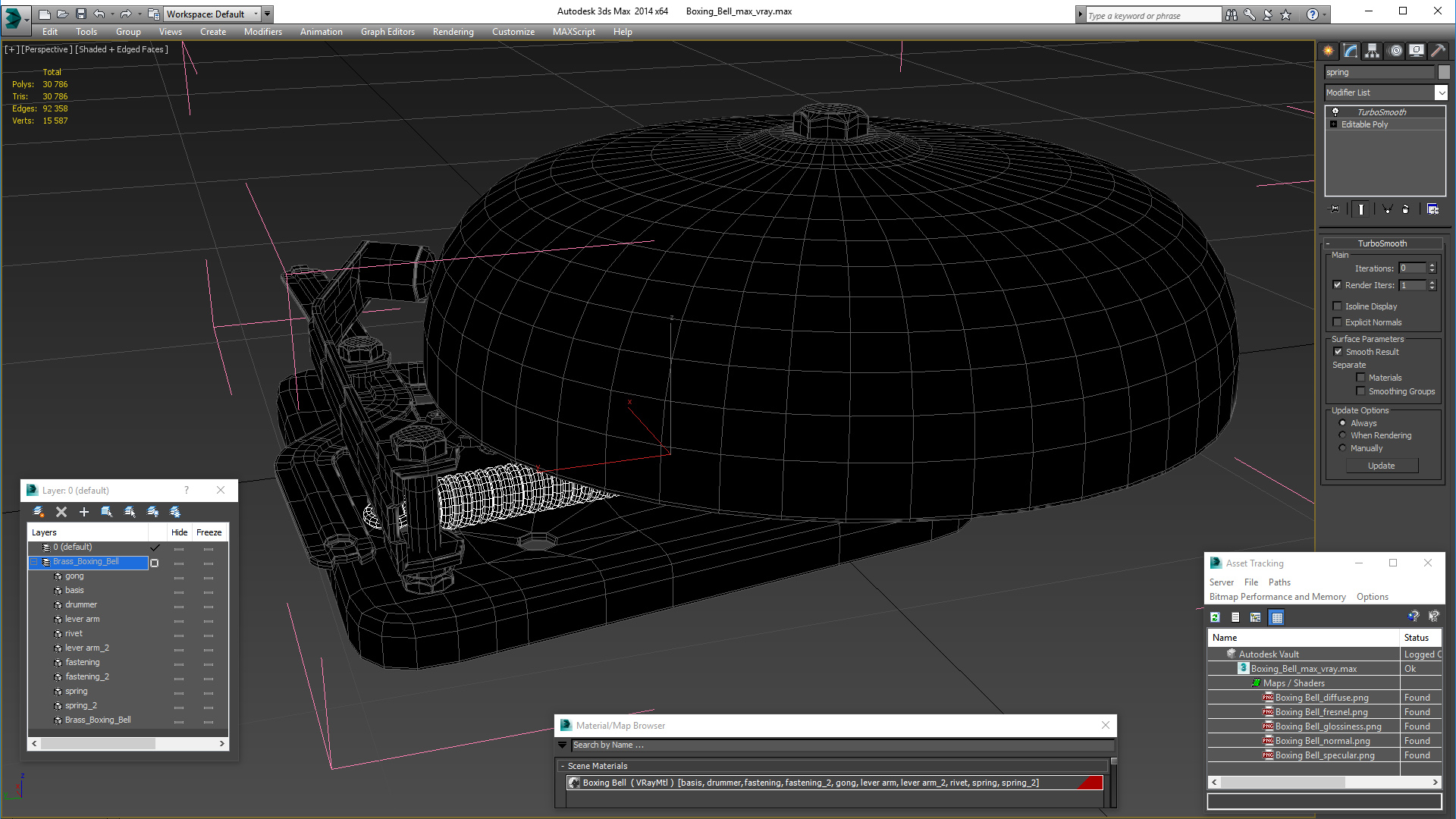Click the delete layer X icon
This screenshot has width=1456, height=819.
(61, 512)
